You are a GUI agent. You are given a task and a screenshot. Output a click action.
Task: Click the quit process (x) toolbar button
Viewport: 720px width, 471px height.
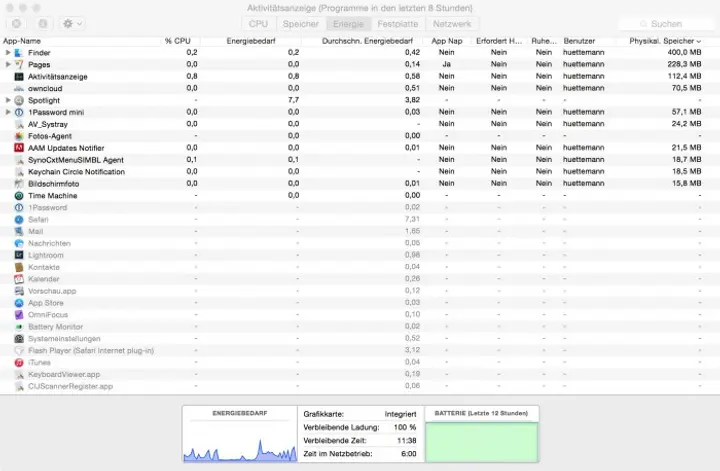[16, 23]
